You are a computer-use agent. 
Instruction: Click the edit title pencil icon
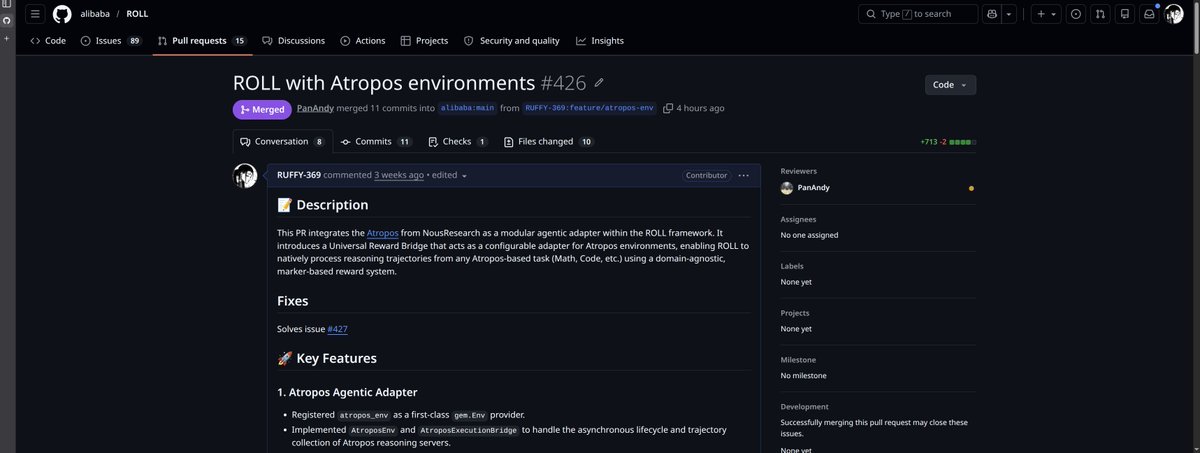599,83
